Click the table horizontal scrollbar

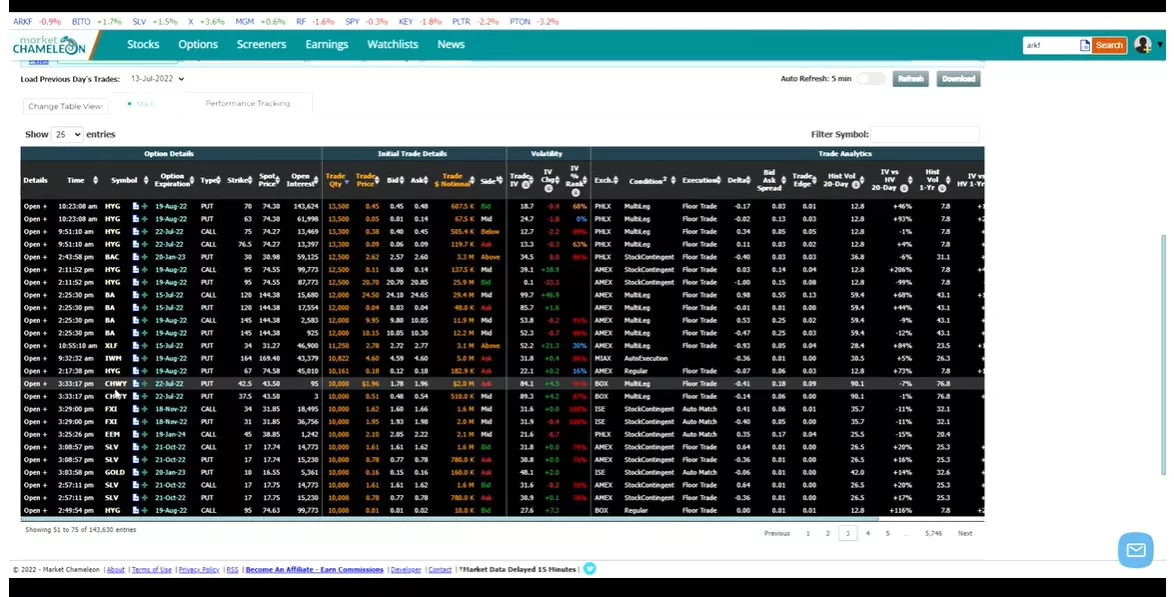pyautogui.click(x=449, y=518)
